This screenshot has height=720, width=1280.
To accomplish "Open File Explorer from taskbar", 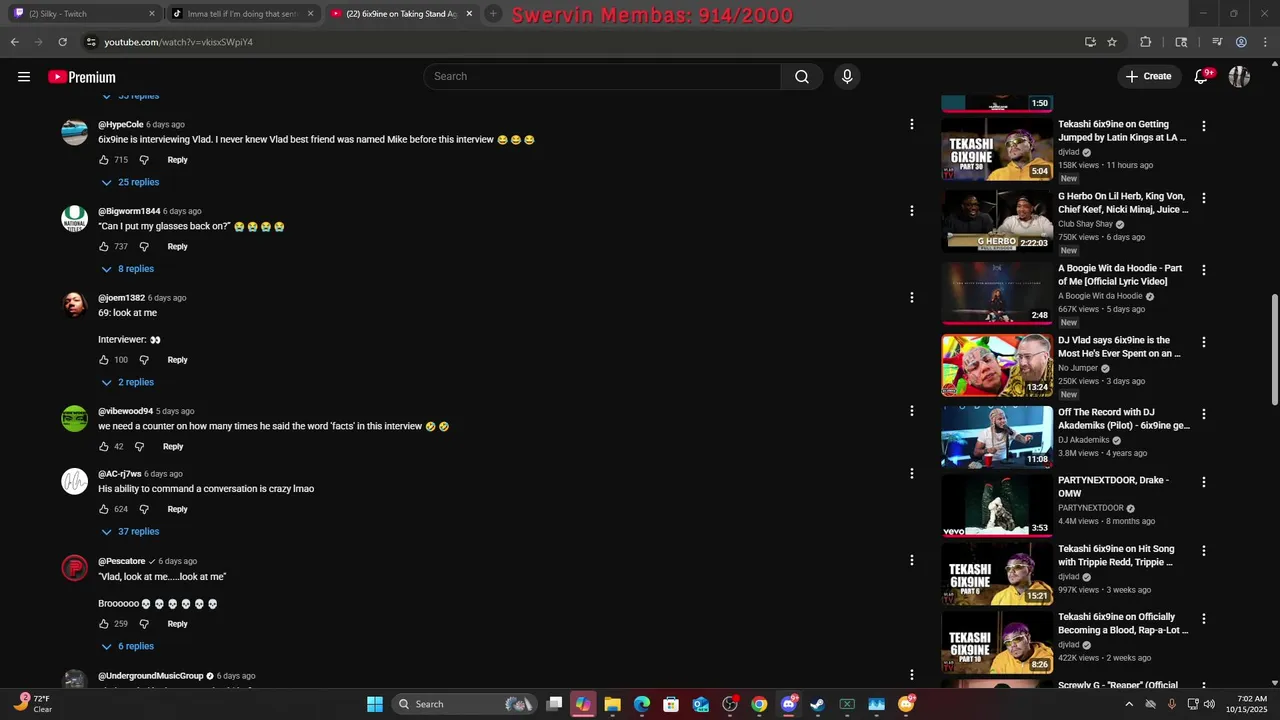I will [613, 704].
